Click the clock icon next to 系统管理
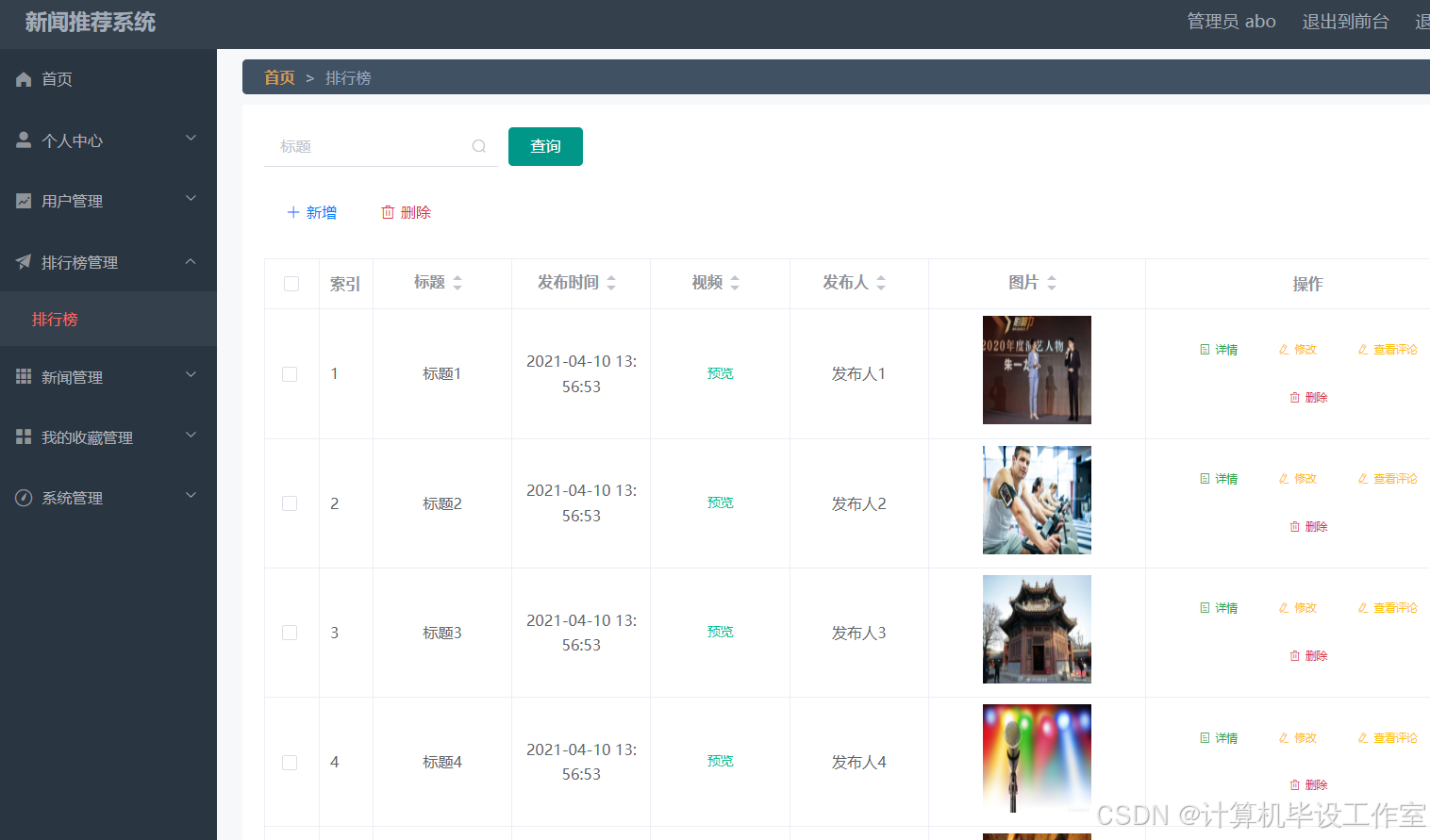 (24, 497)
